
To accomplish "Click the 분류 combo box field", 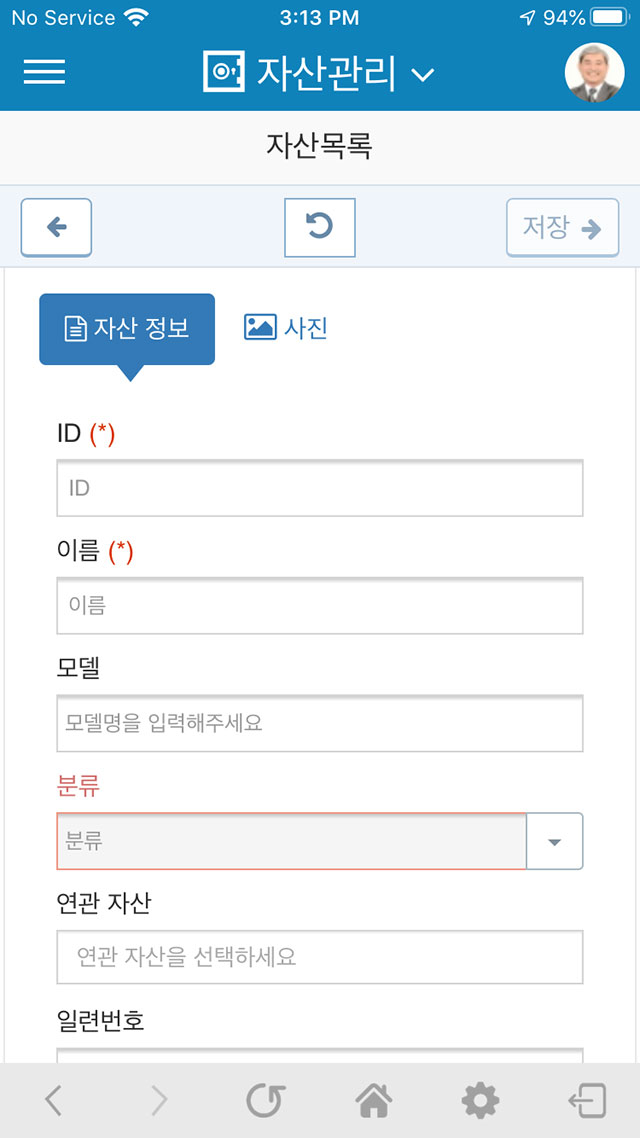I will click(x=291, y=841).
